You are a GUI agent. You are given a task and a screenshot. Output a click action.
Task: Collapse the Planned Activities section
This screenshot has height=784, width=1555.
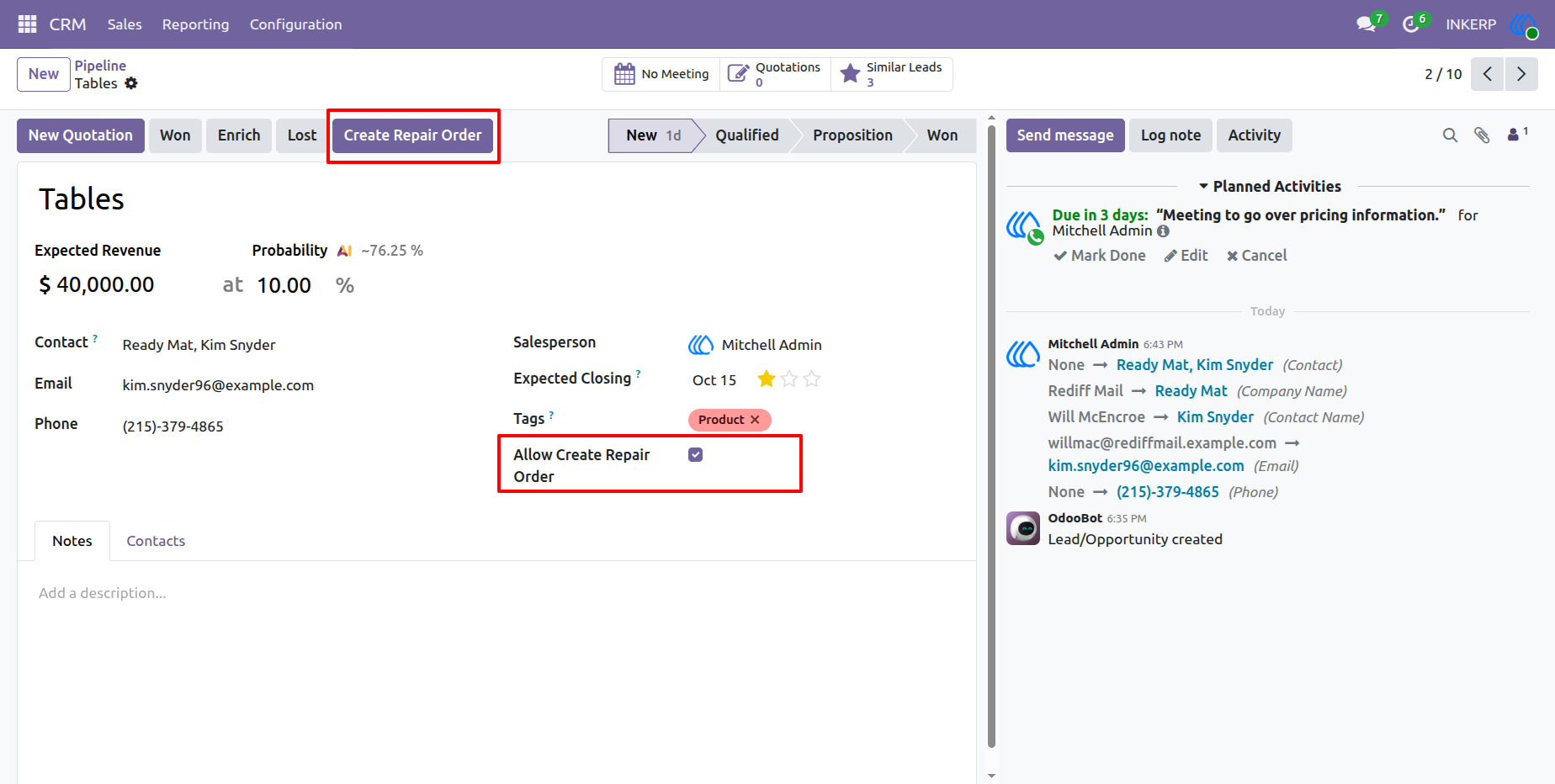pos(1270,187)
